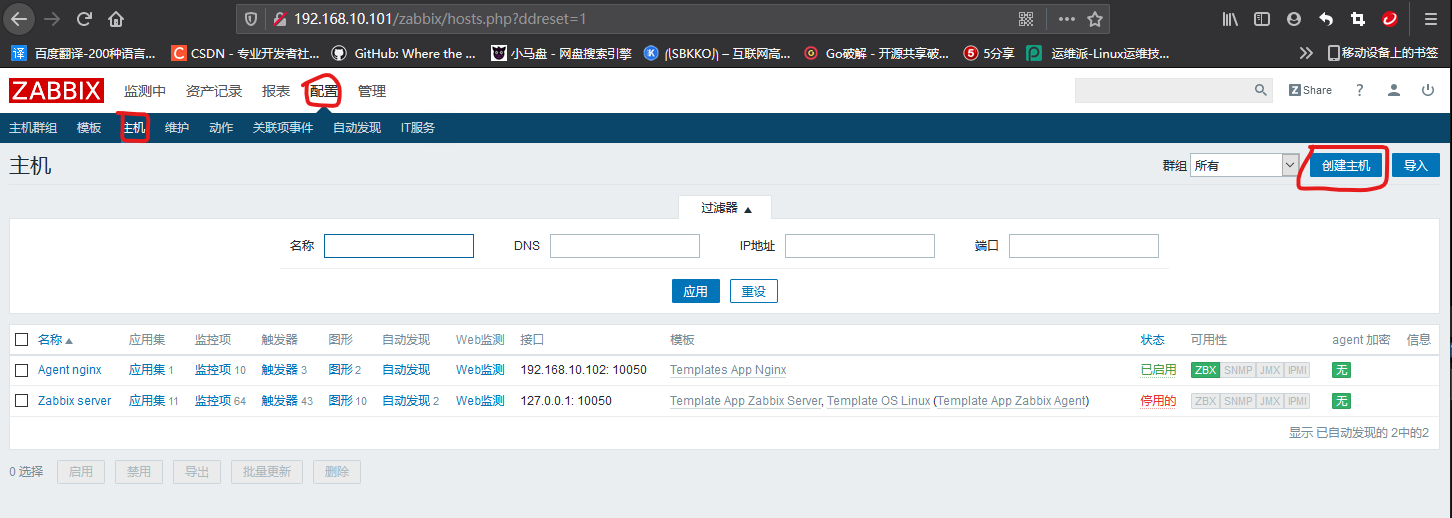Switch to the 主机群组 submenu
The width and height of the screenshot is (1452, 518).
coord(33,128)
